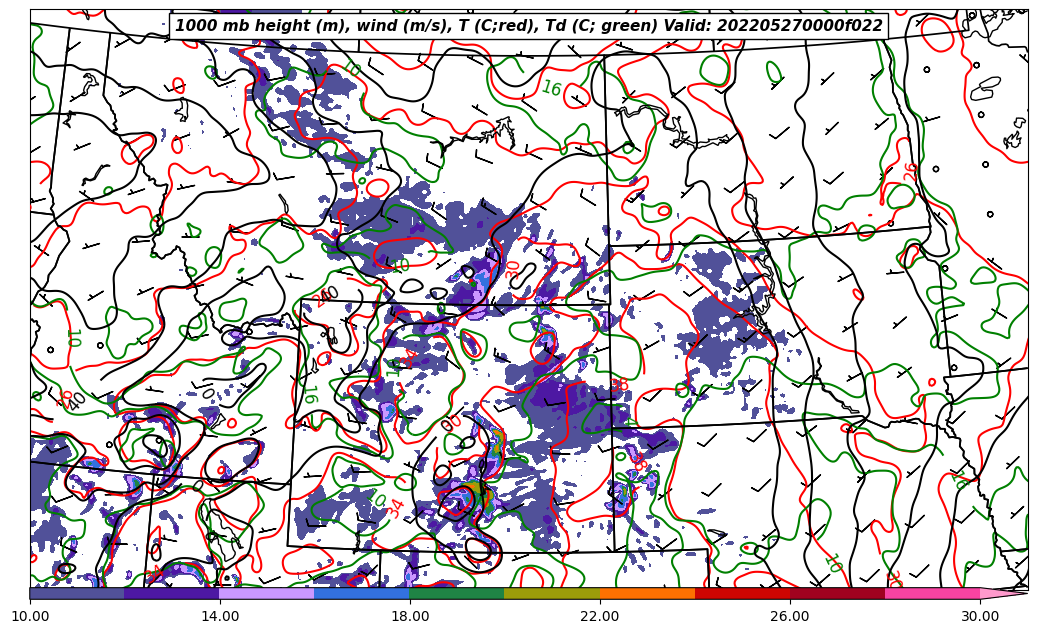Click the black "240" height contour label
The width and height of the screenshot is (1037, 633).
click(326, 296)
